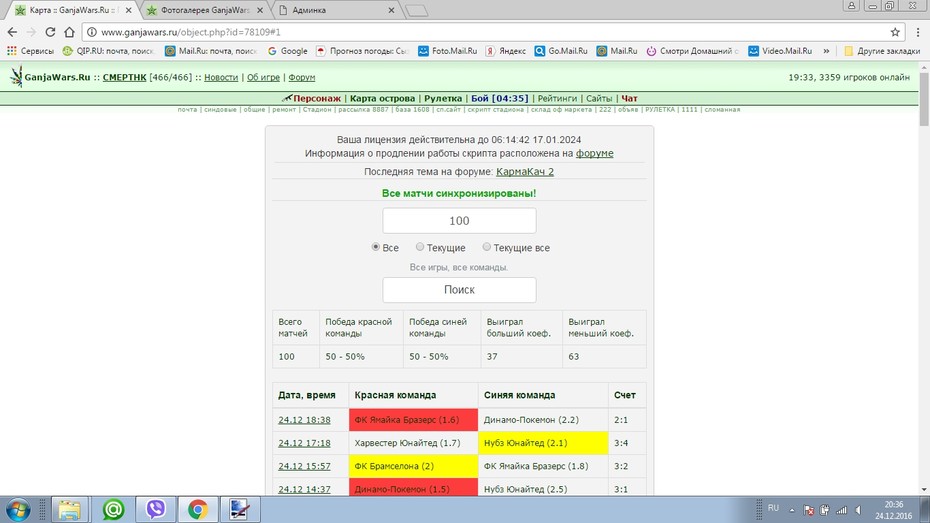
Task: Open Об игре link
Action: point(263,77)
